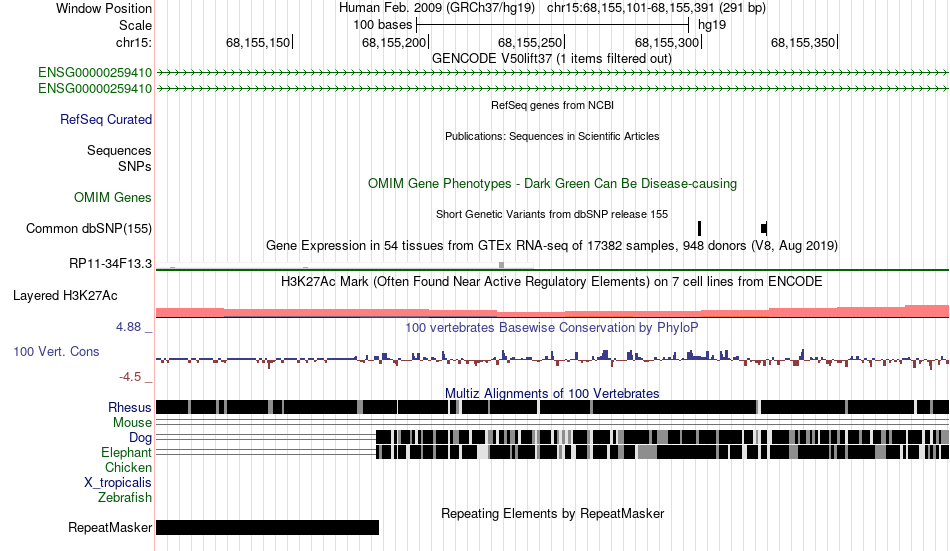Viewport: 950px width, 551px height.
Task: Click Short Genetic Variants dbSNP title
Action: click(552, 214)
